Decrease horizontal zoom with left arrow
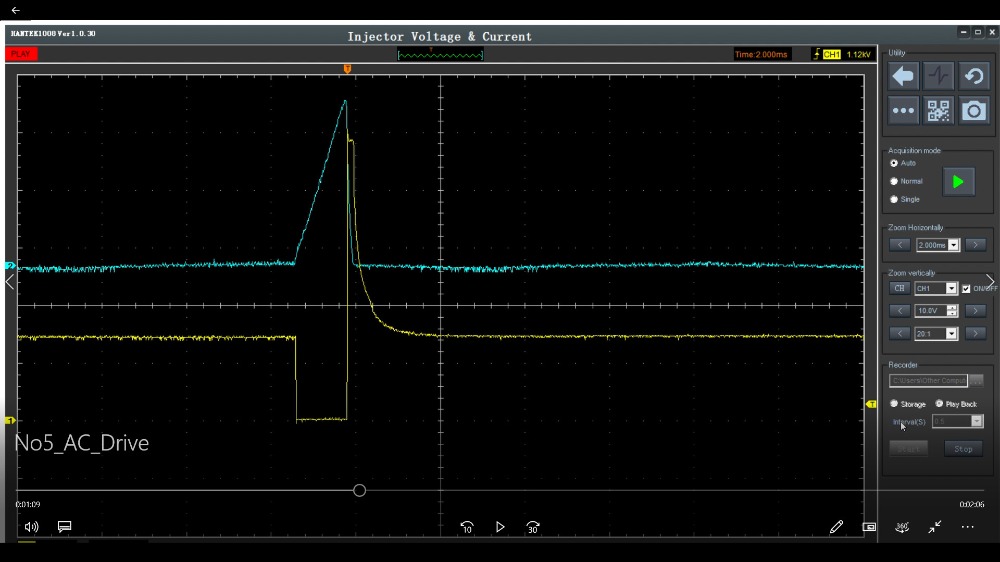The width and height of the screenshot is (1000, 562). (x=900, y=245)
